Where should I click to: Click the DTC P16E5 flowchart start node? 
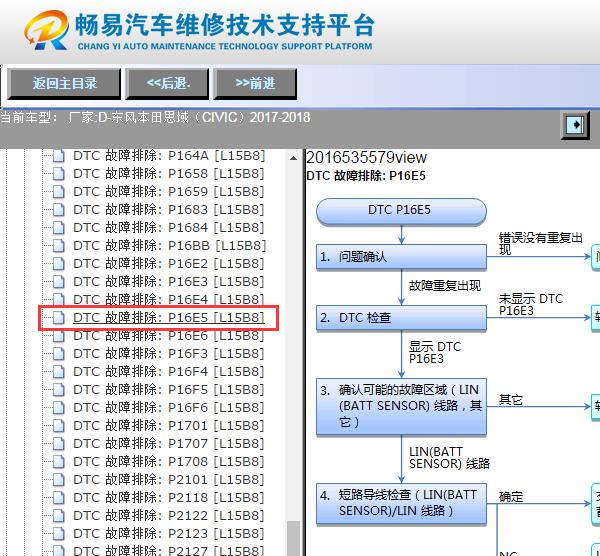[x=401, y=211]
